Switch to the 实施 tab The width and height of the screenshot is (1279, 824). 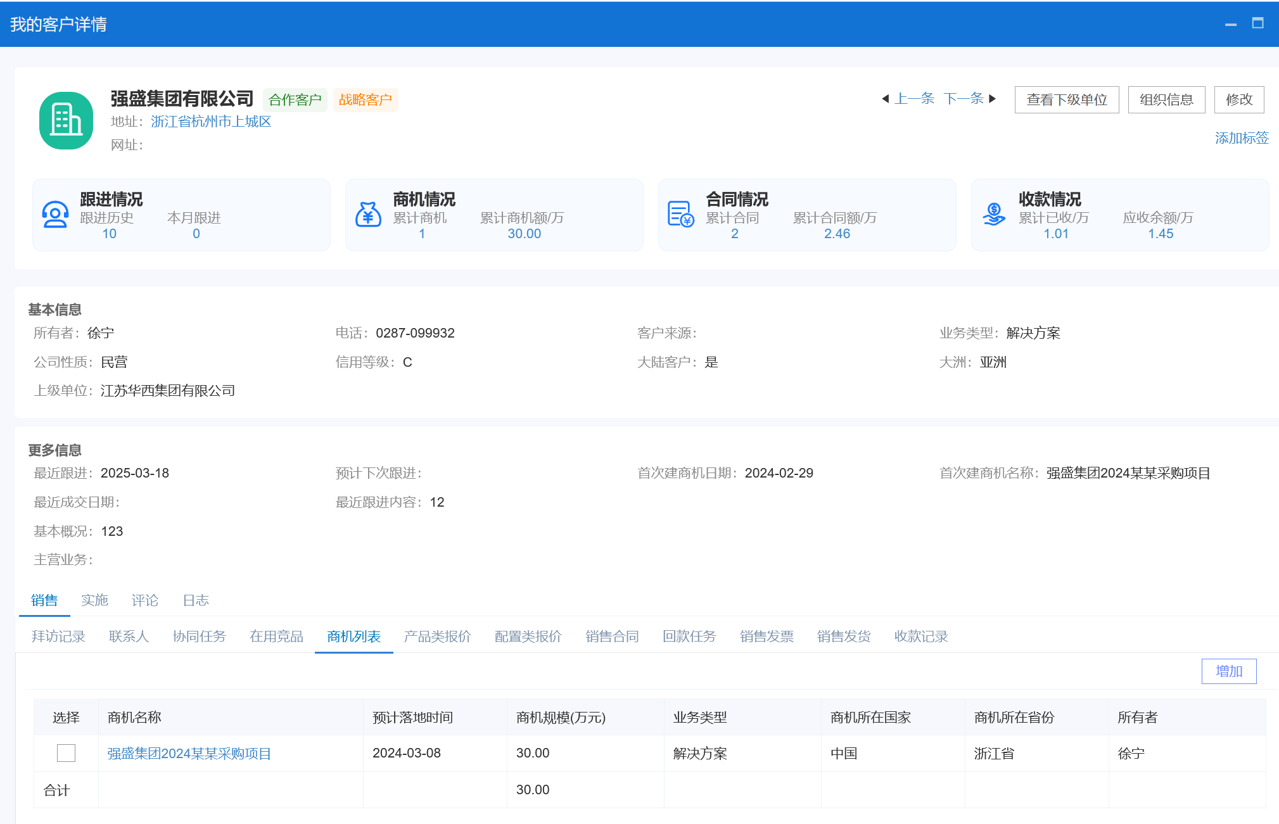pyautogui.click(x=95, y=600)
